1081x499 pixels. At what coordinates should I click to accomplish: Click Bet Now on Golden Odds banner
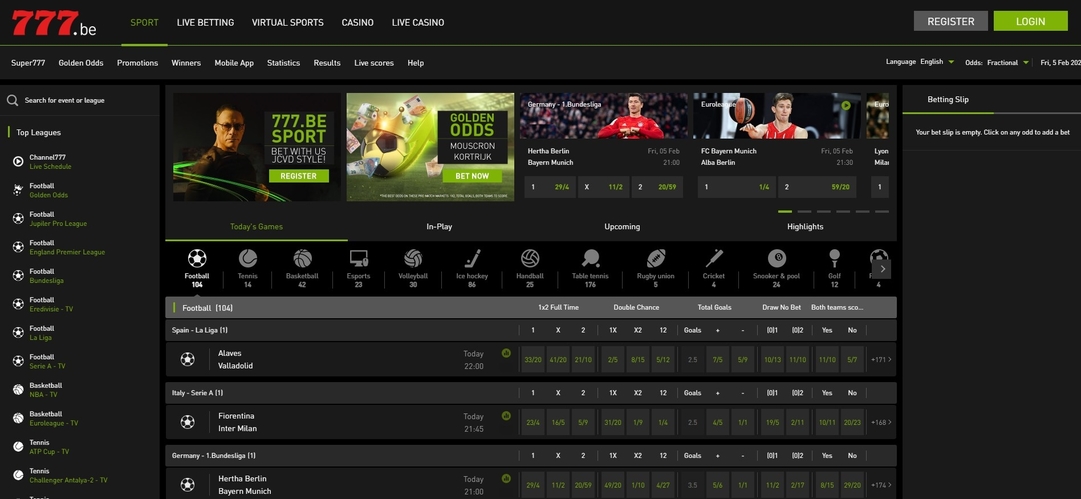[472, 176]
